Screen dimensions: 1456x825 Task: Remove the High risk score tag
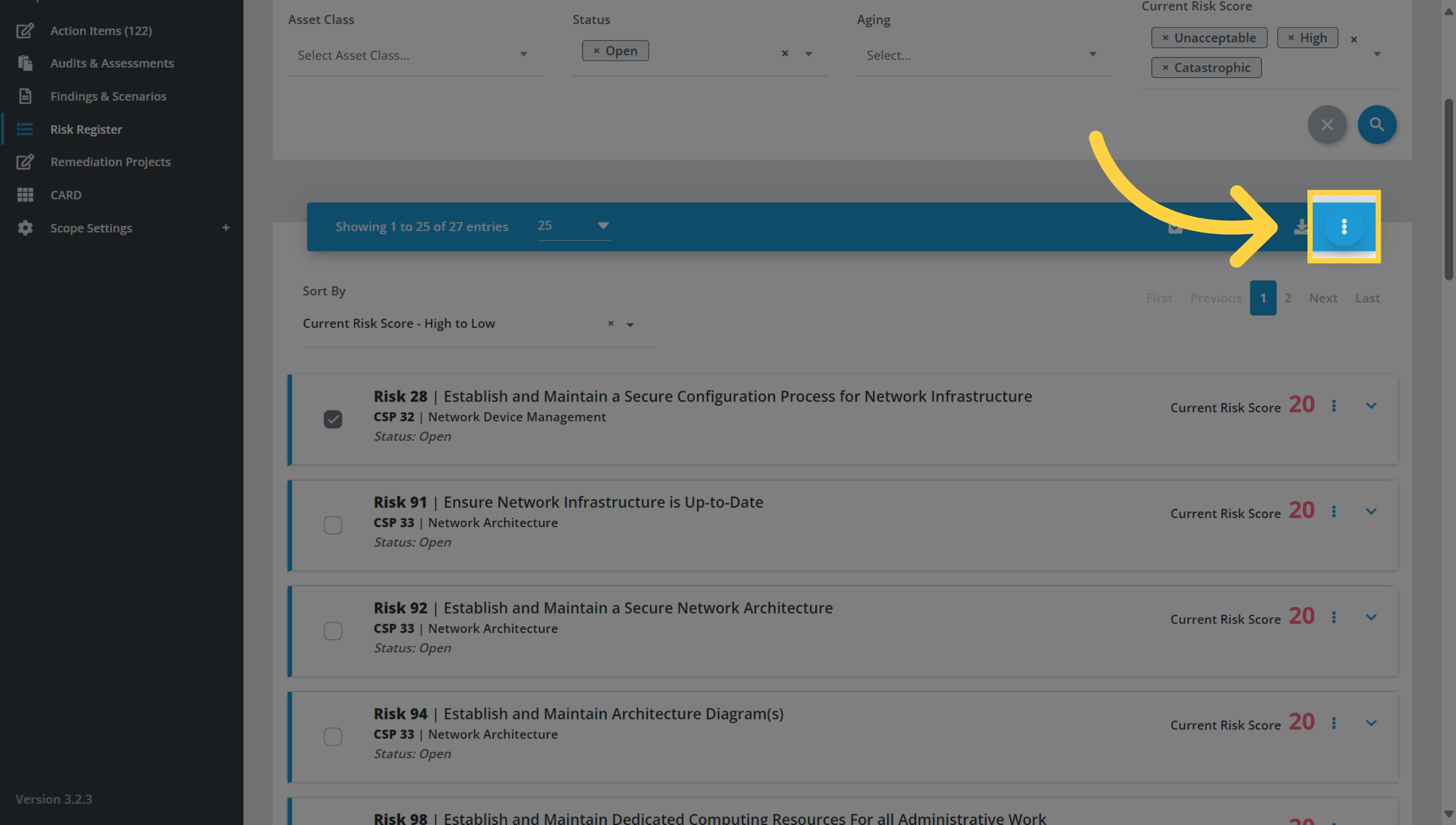point(1291,37)
